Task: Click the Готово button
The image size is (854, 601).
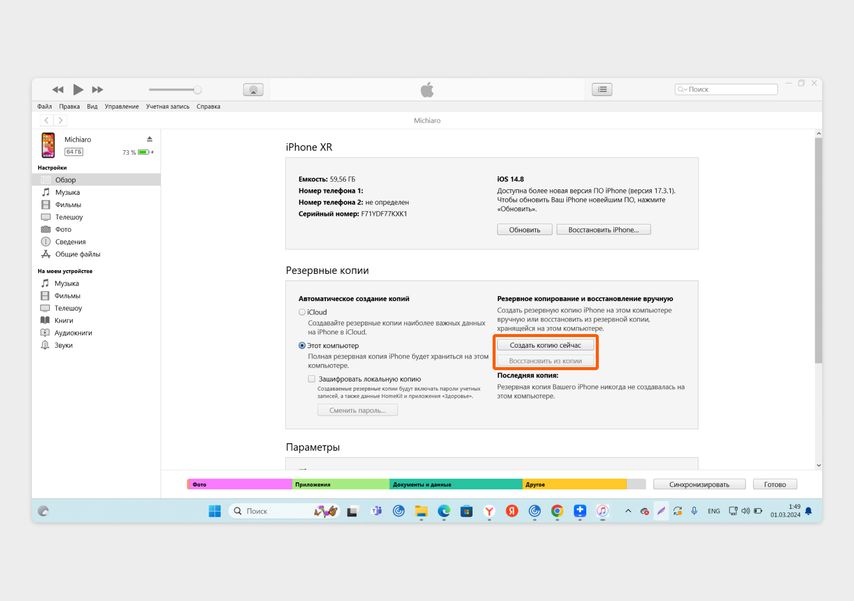Action: coord(774,484)
